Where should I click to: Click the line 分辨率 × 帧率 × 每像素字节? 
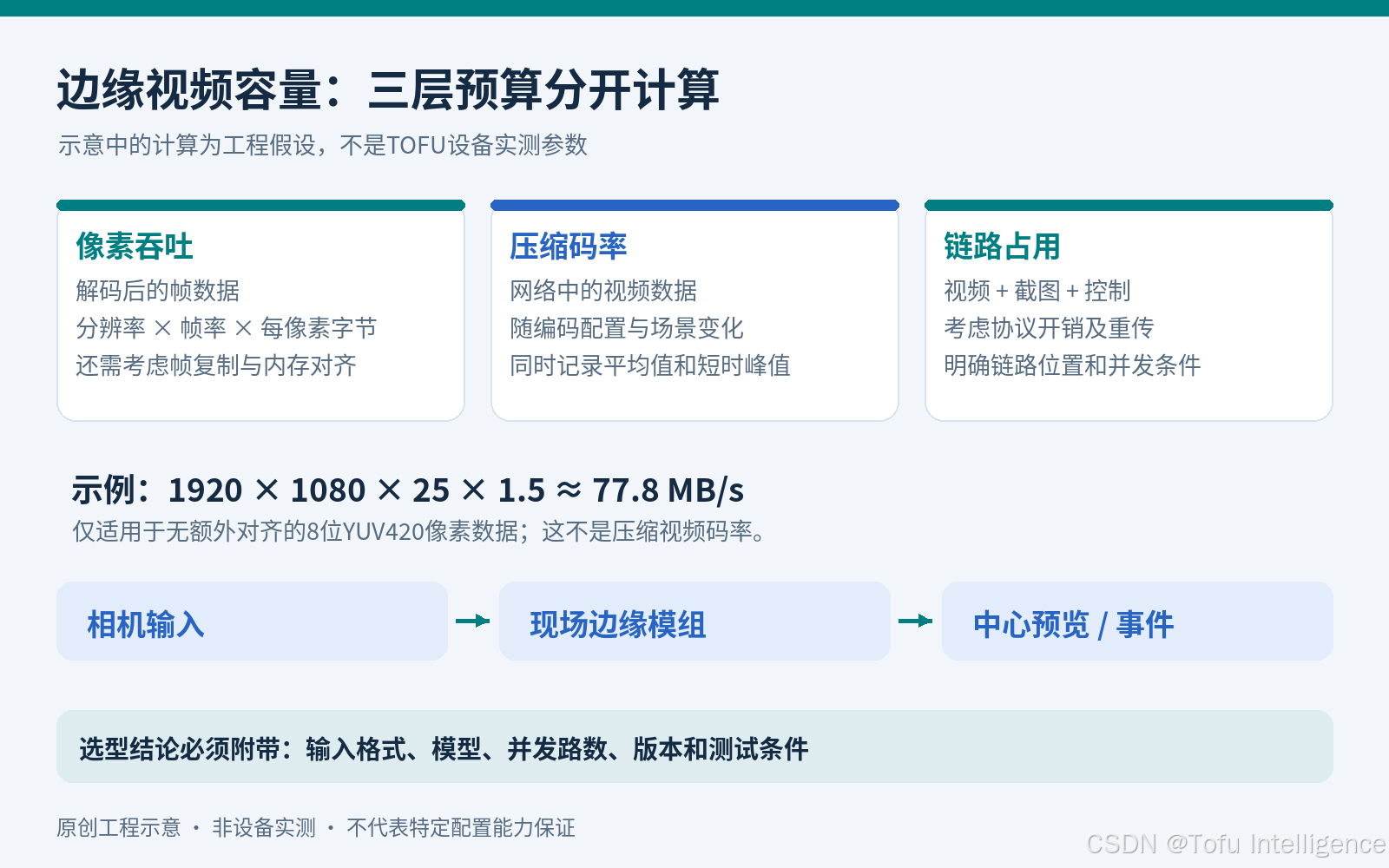[x=227, y=328]
